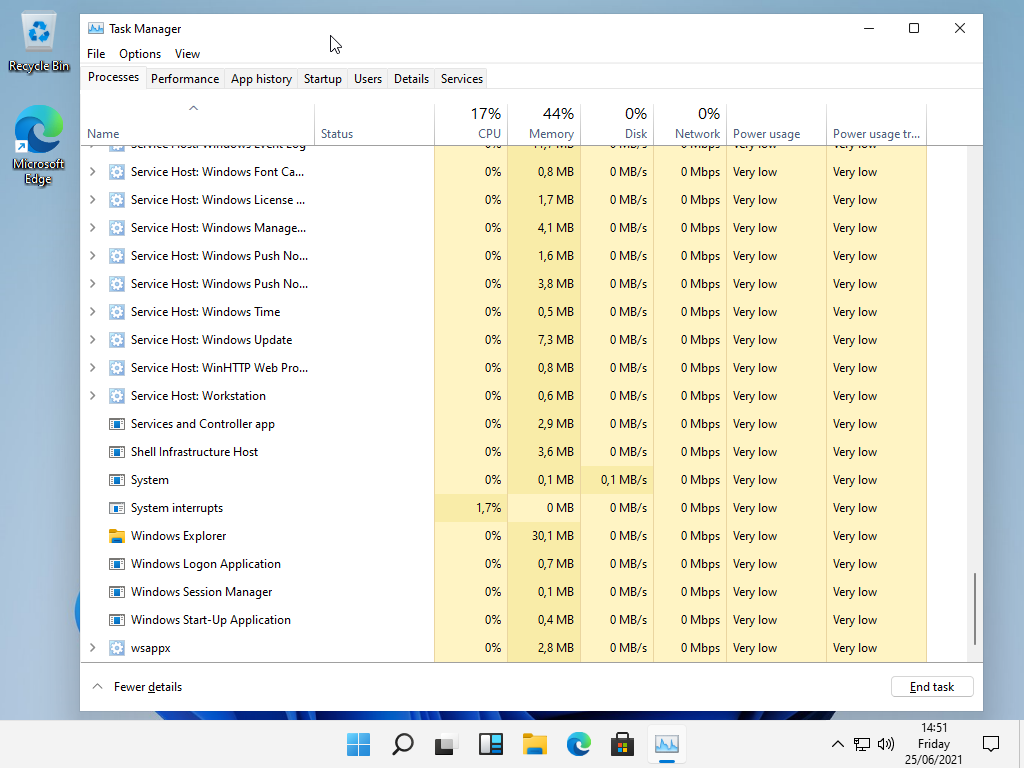The height and width of the screenshot is (768, 1024).
Task: Open the Options menu
Action: 140,54
